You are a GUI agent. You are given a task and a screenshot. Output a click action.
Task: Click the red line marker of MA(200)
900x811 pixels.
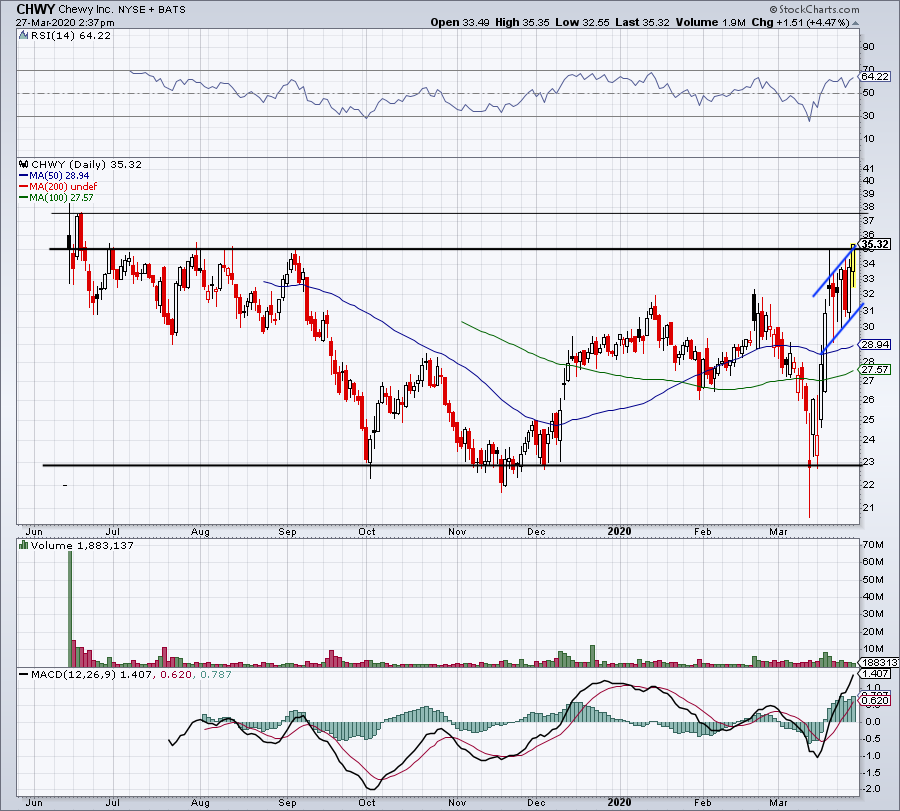pos(24,187)
